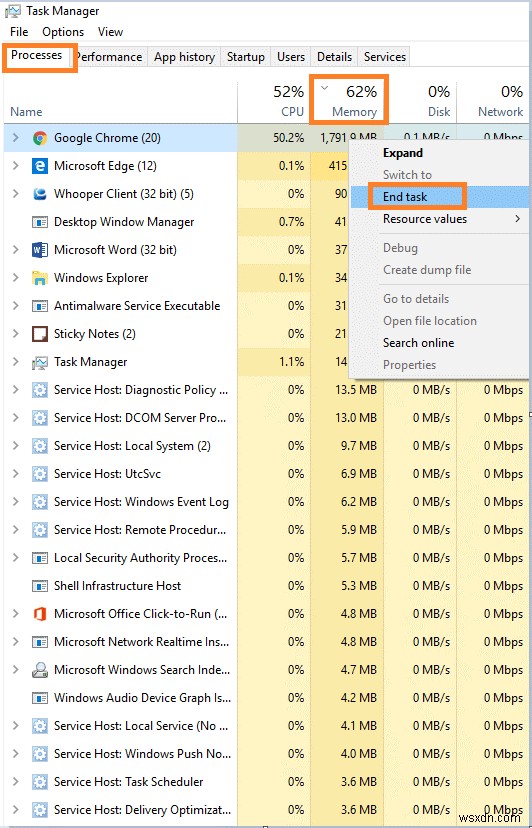Image resolution: width=532 pixels, height=828 pixels.
Task: Click the Microsoft Word icon
Action: tap(40, 250)
